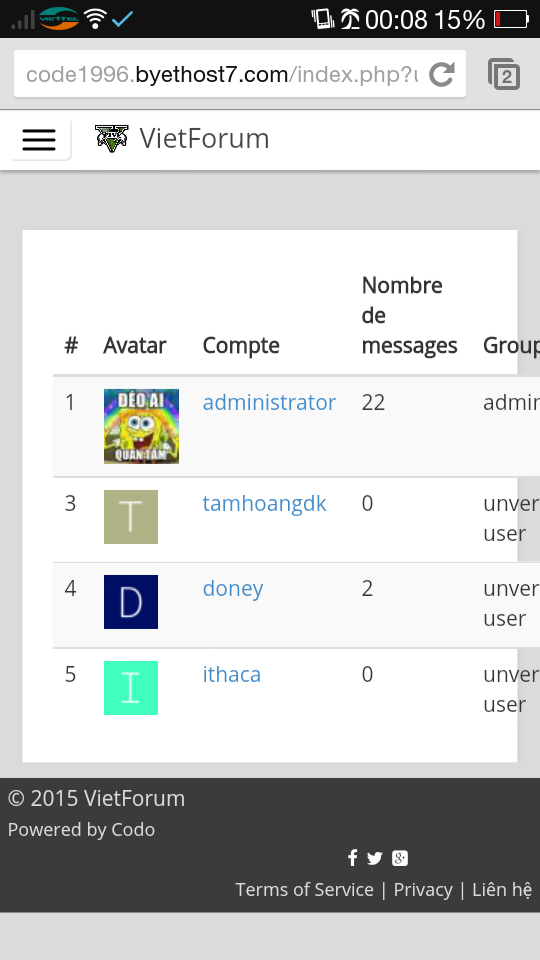Screen dimensions: 540x960
Task: Click row number 4 cell
Action: point(70,588)
